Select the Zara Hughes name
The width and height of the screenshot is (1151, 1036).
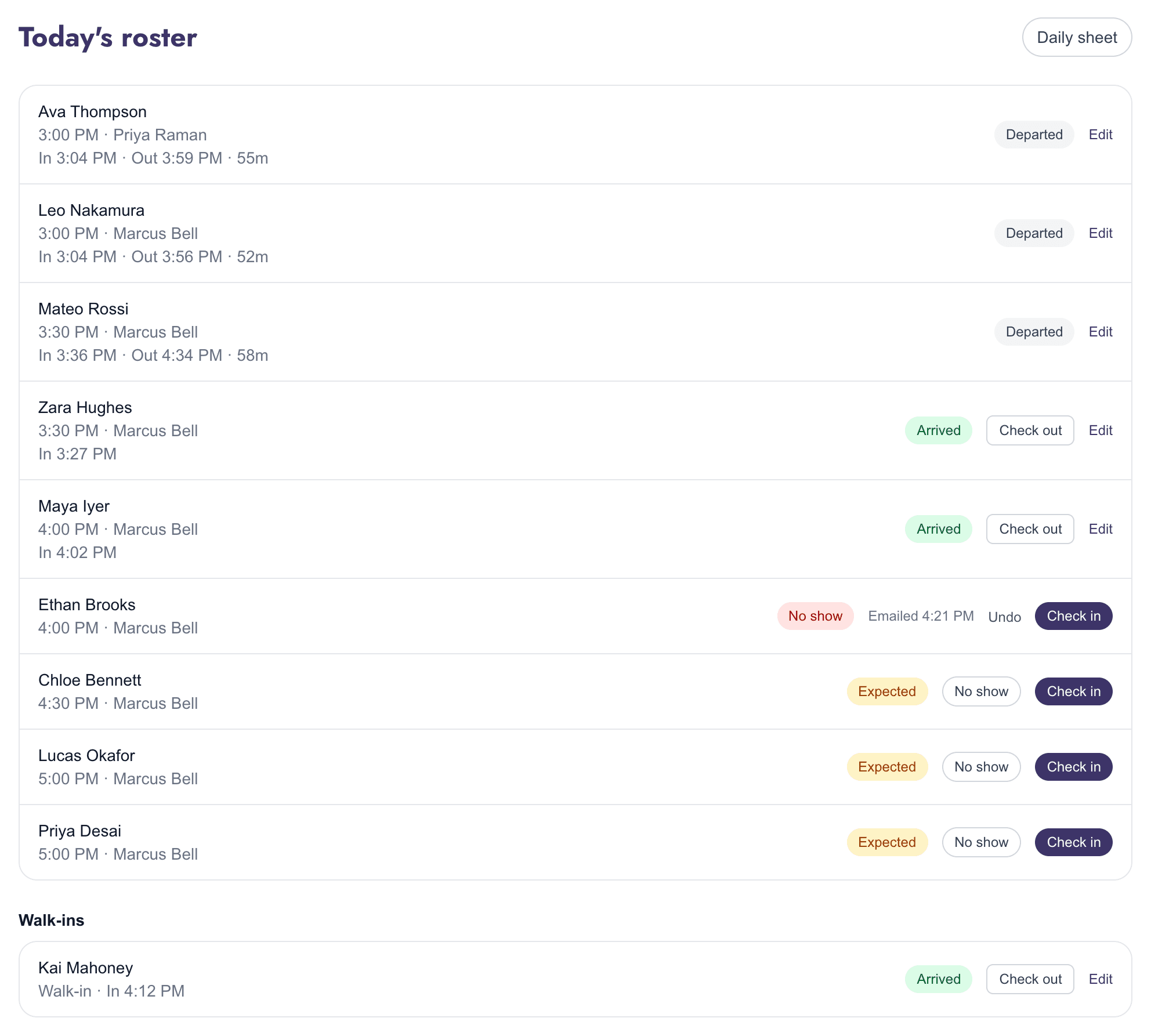tap(85, 407)
